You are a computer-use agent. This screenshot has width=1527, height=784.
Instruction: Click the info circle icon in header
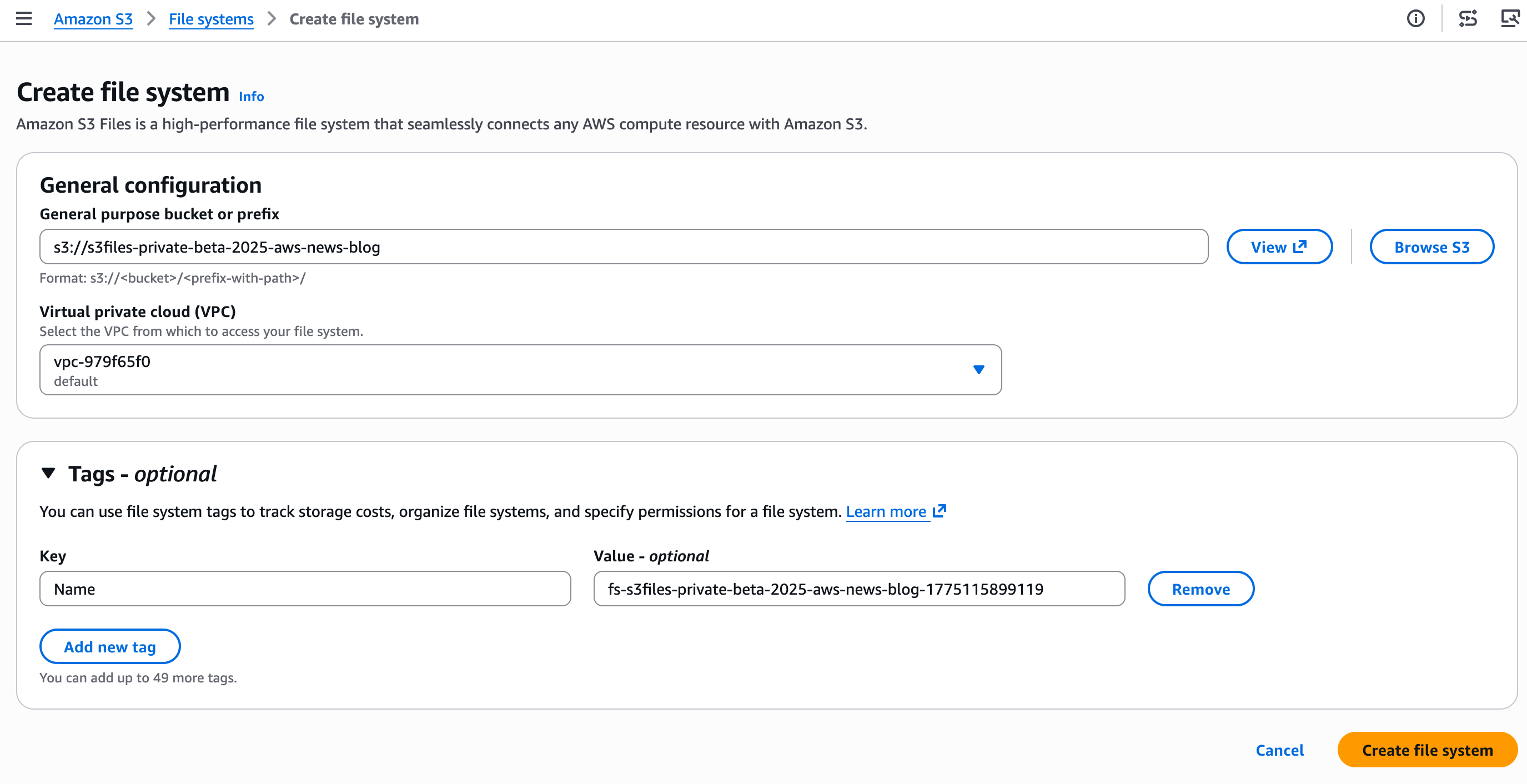pos(1415,19)
